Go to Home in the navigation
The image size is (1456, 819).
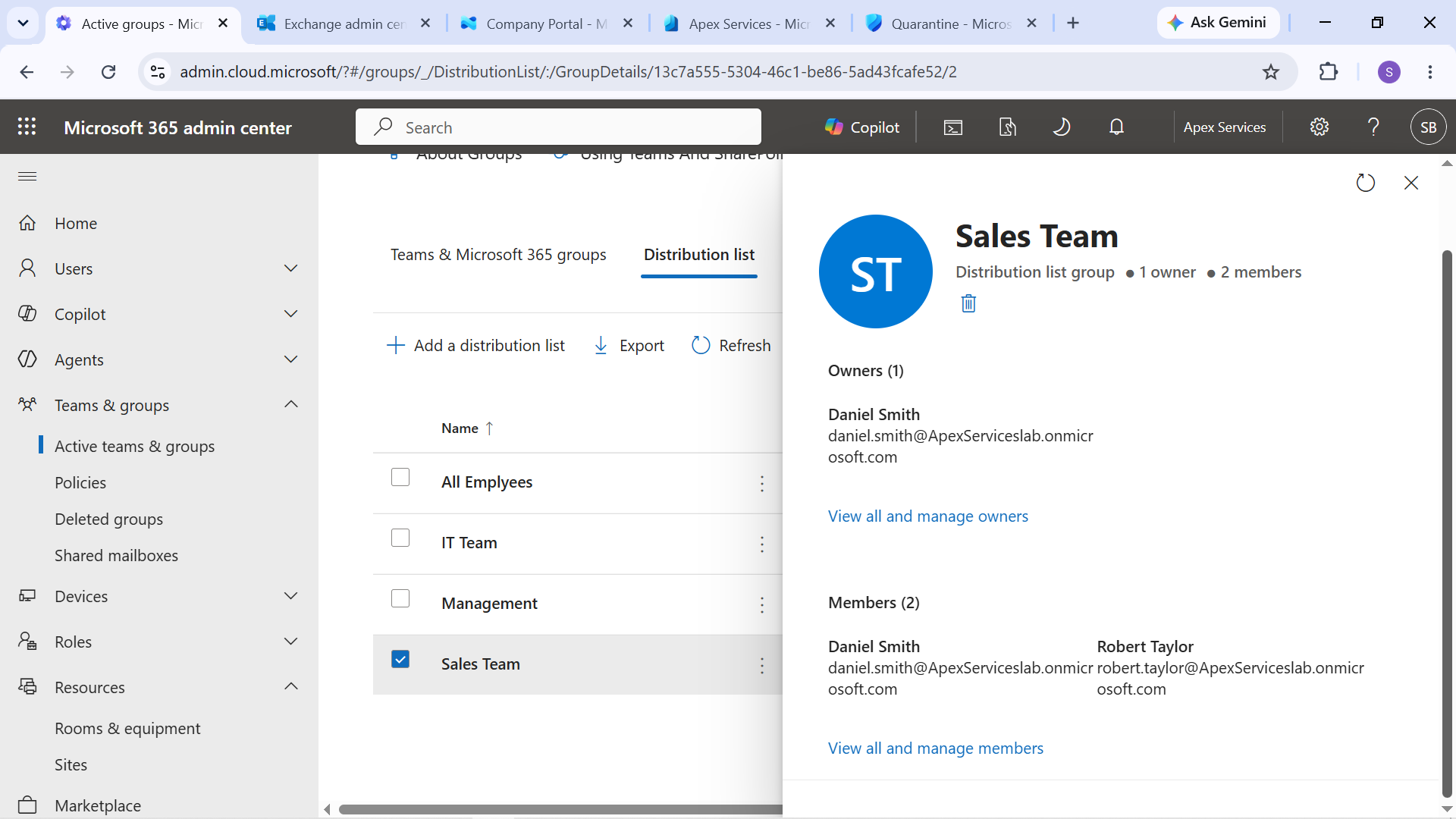[x=76, y=223]
